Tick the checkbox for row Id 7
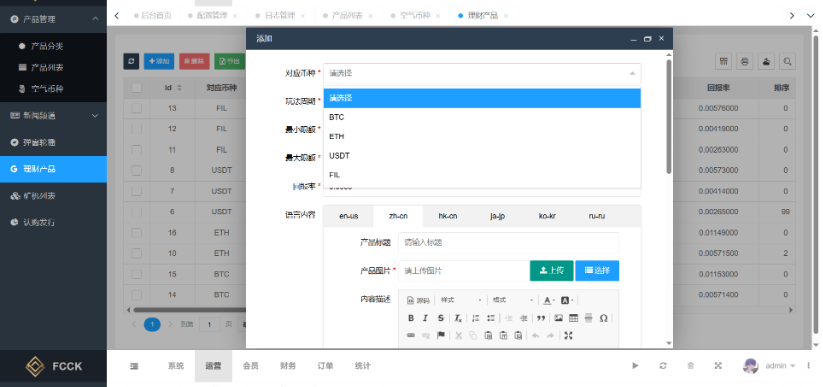Viewport: 823px width, 387px height. 136,191
